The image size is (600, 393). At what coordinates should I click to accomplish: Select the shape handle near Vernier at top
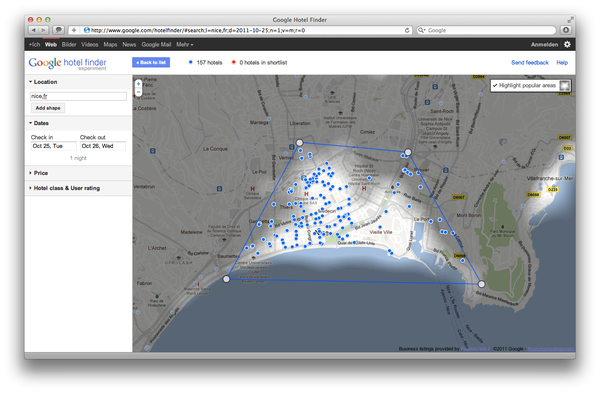[x=300, y=143]
